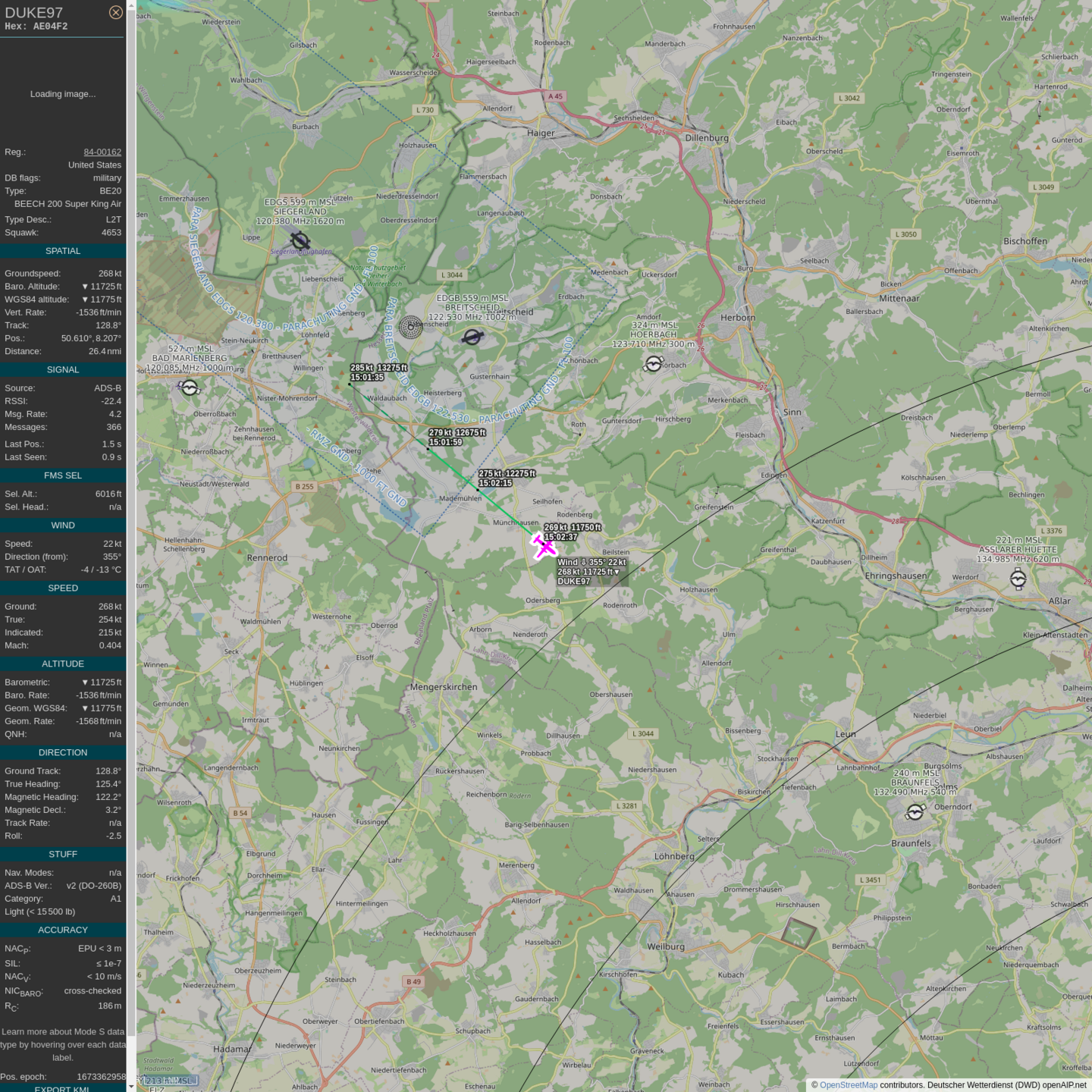Click the Breitscheid EDGB airfield icon

click(x=472, y=337)
